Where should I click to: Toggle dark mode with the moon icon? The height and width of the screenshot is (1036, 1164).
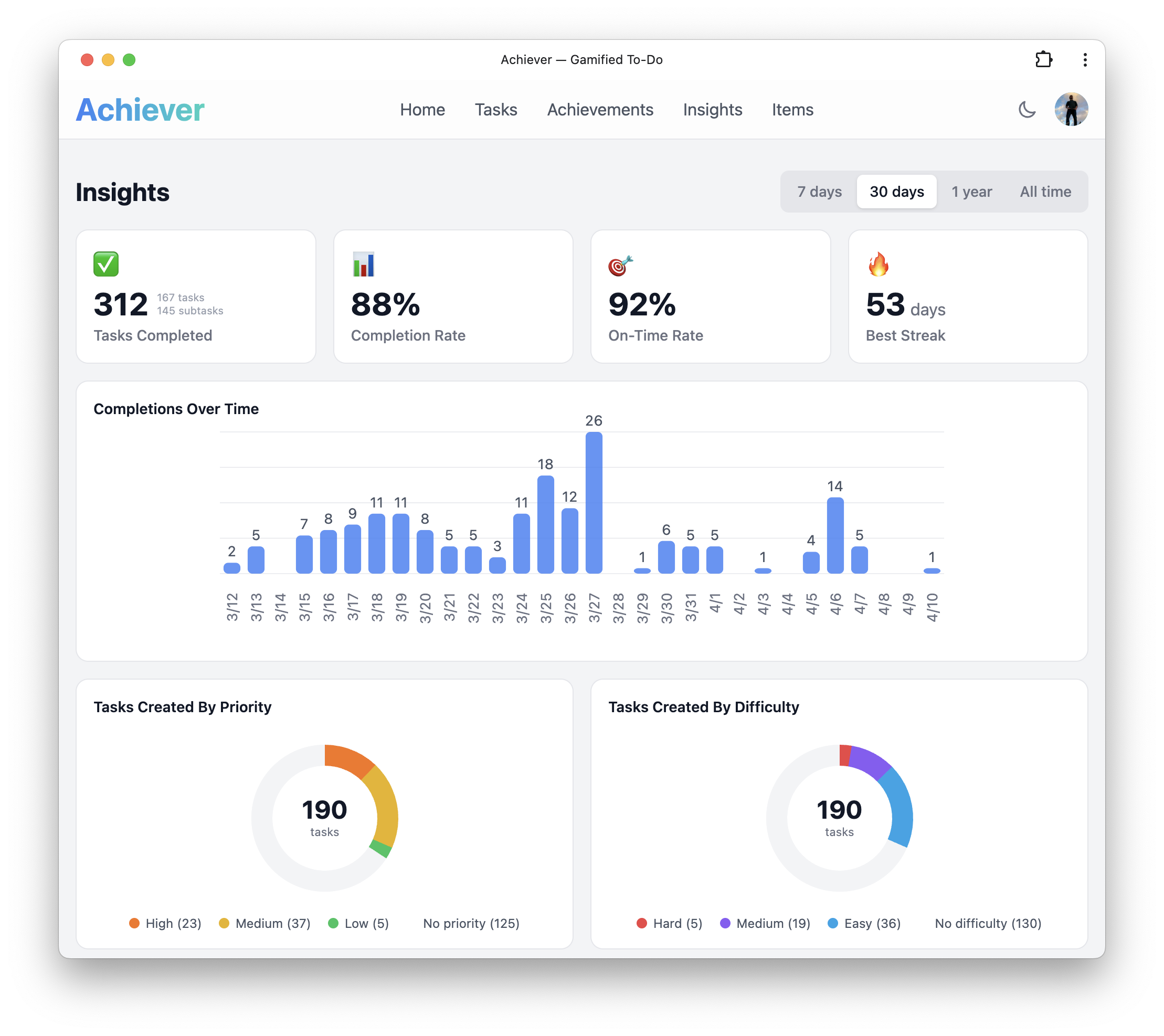point(1028,109)
